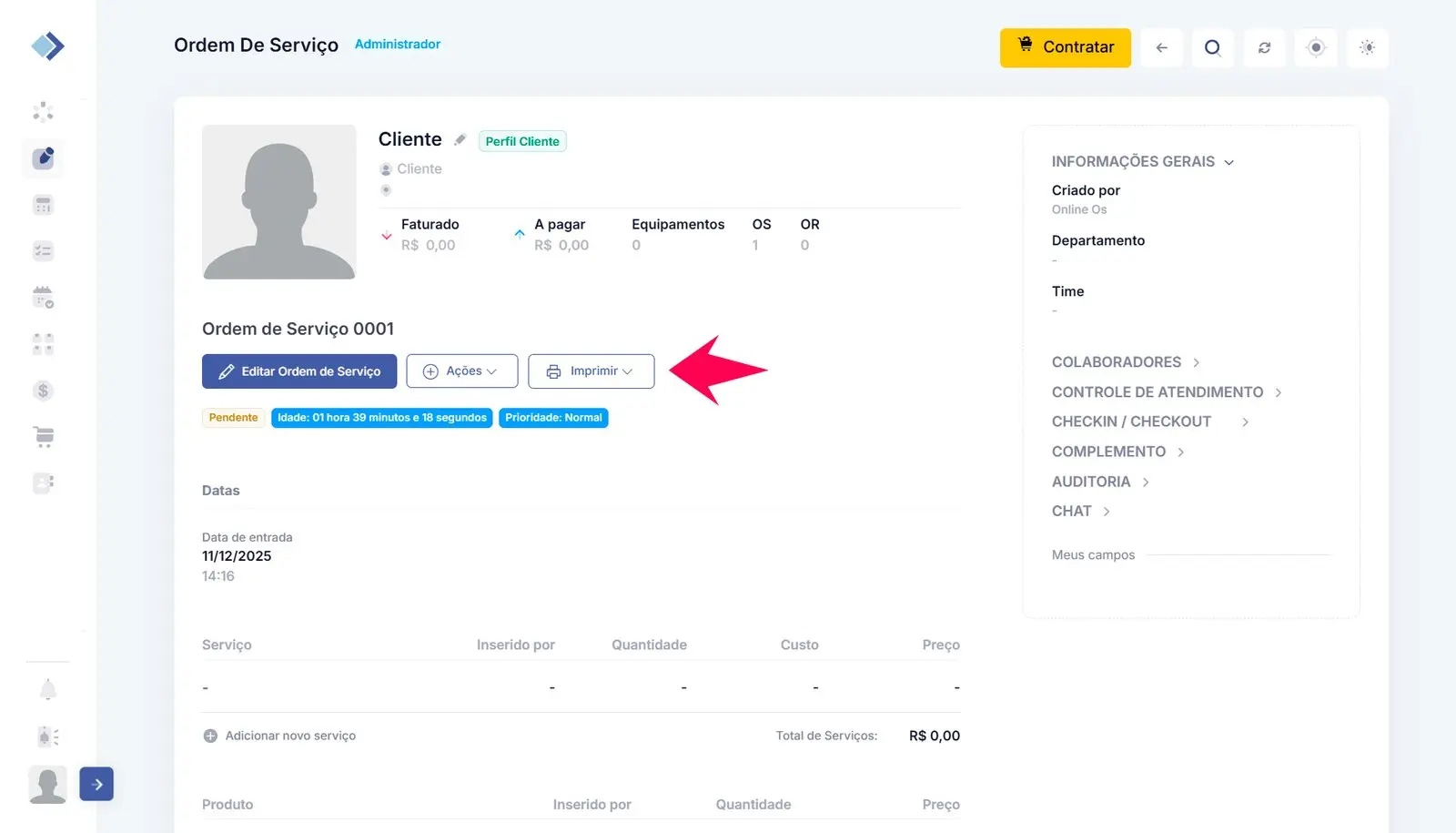Click the yellow Contratar button
The height and width of the screenshot is (833, 1456).
[x=1065, y=47]
